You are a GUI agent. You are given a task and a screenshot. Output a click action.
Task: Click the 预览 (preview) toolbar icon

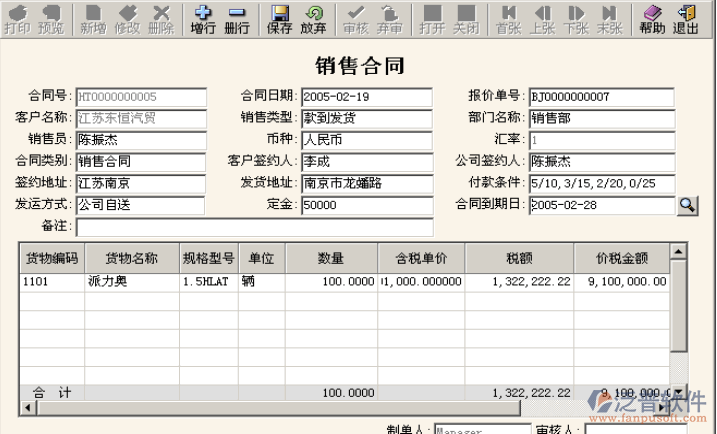pyautogui.click(x=50, y=19)
